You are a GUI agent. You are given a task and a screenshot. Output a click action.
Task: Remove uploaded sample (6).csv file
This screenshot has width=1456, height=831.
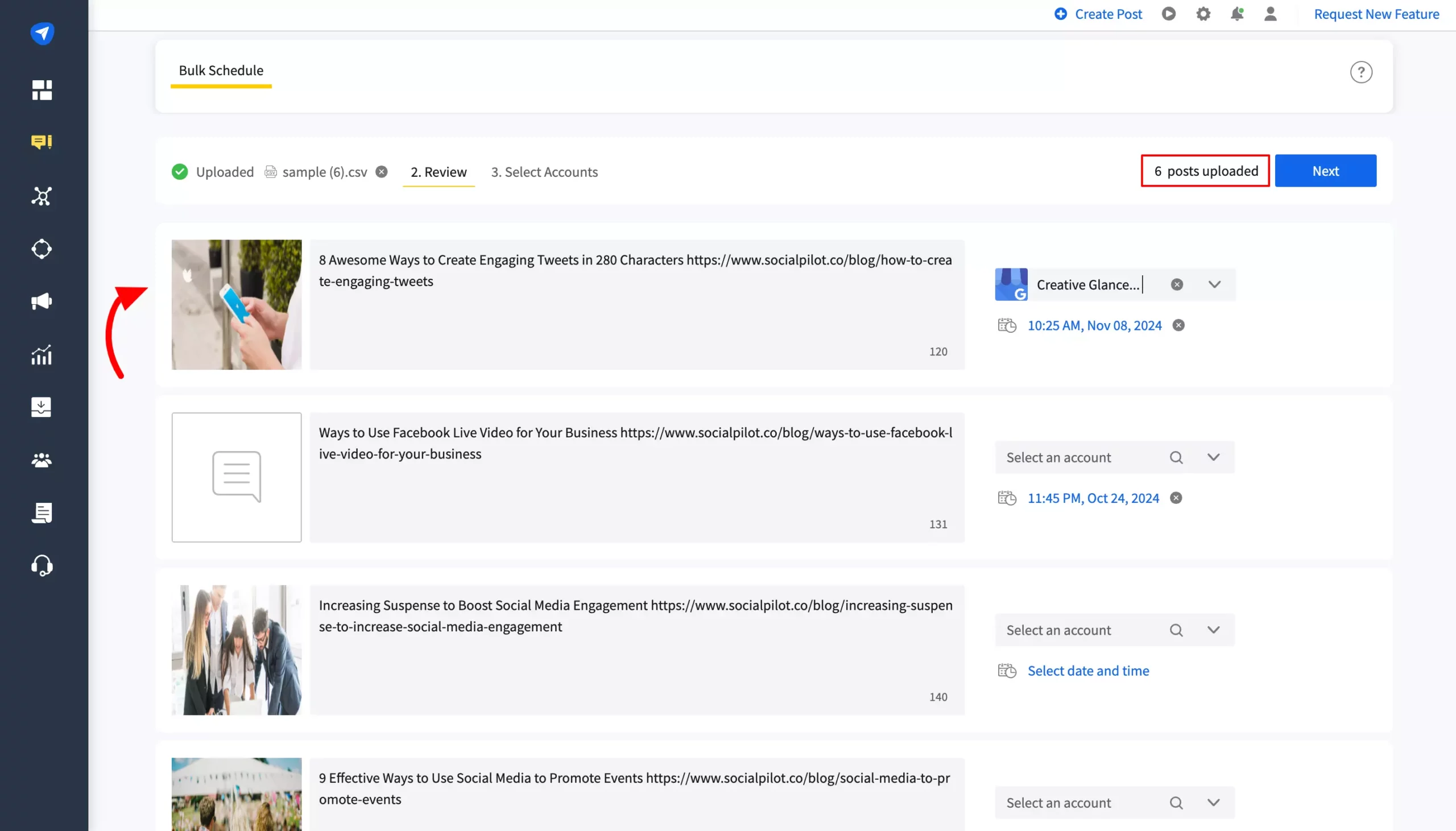pos(382,171)
